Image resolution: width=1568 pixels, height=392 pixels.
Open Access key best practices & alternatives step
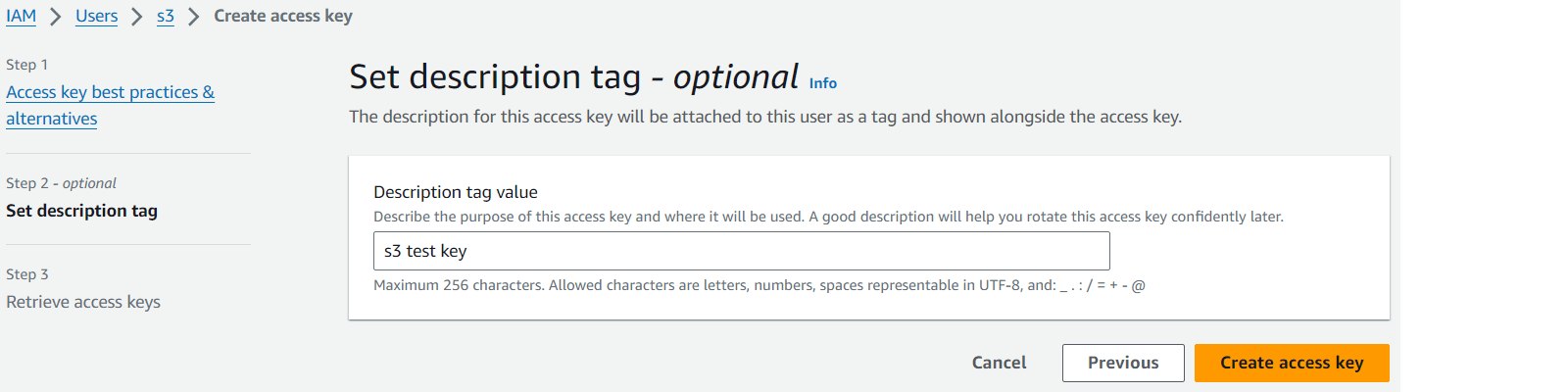(x=110, y=92)
